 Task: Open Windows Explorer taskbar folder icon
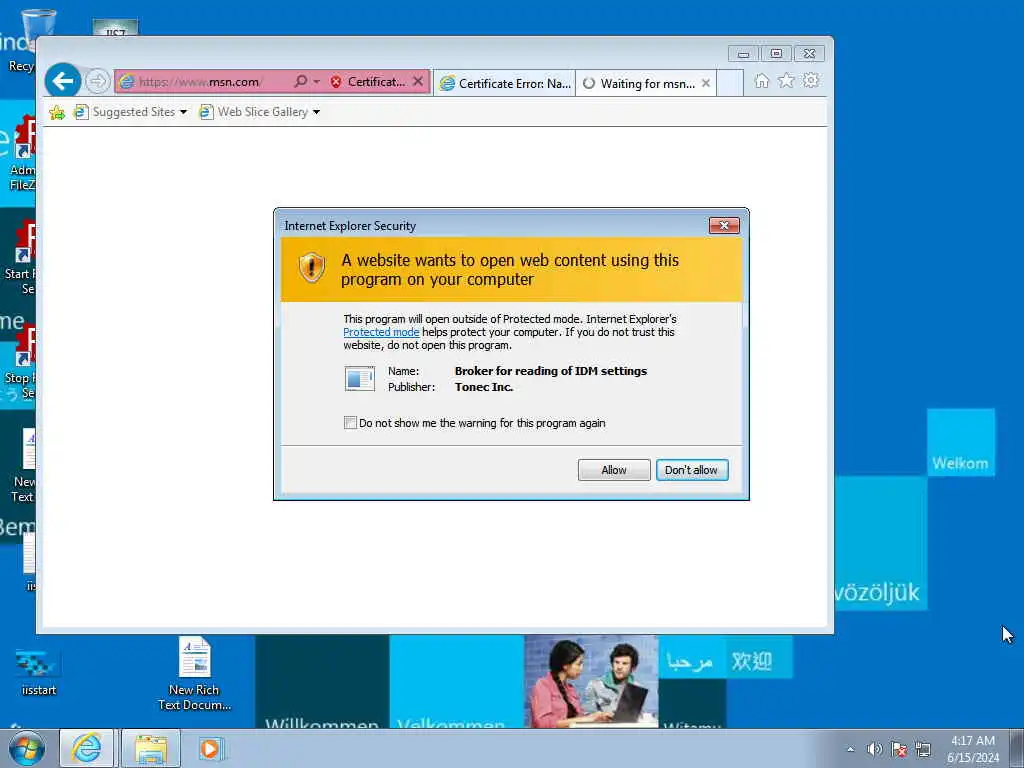(151, 748)
